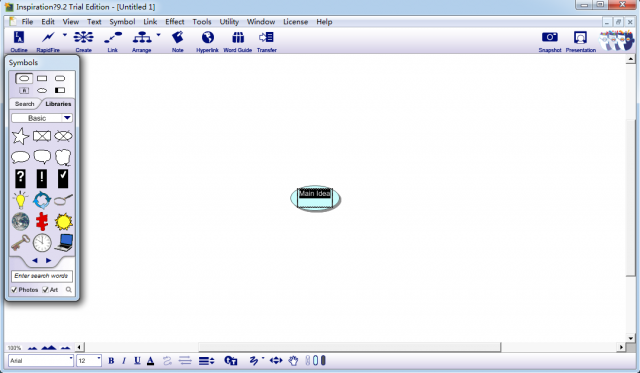Viewport: 640px width, 373px height.
Task: Click the Create symbol tool
Action: 83,41
